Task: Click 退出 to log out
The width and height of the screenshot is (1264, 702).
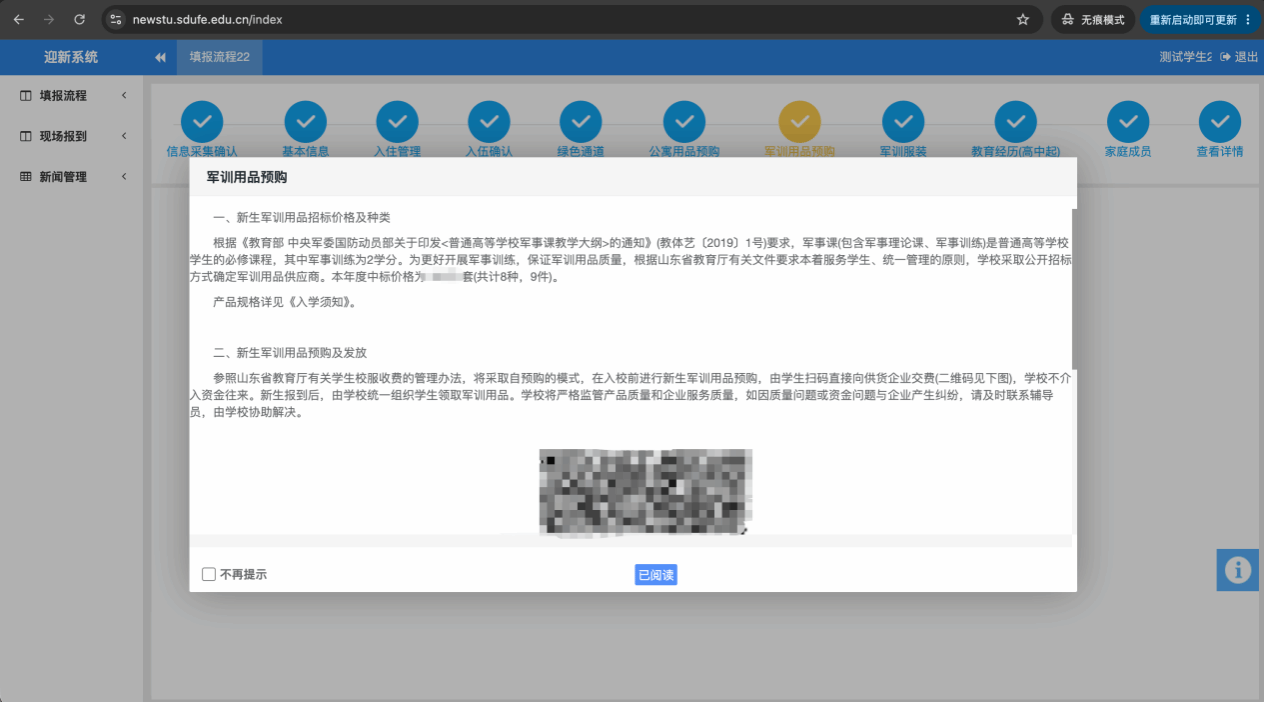Action: [1240, 57]
